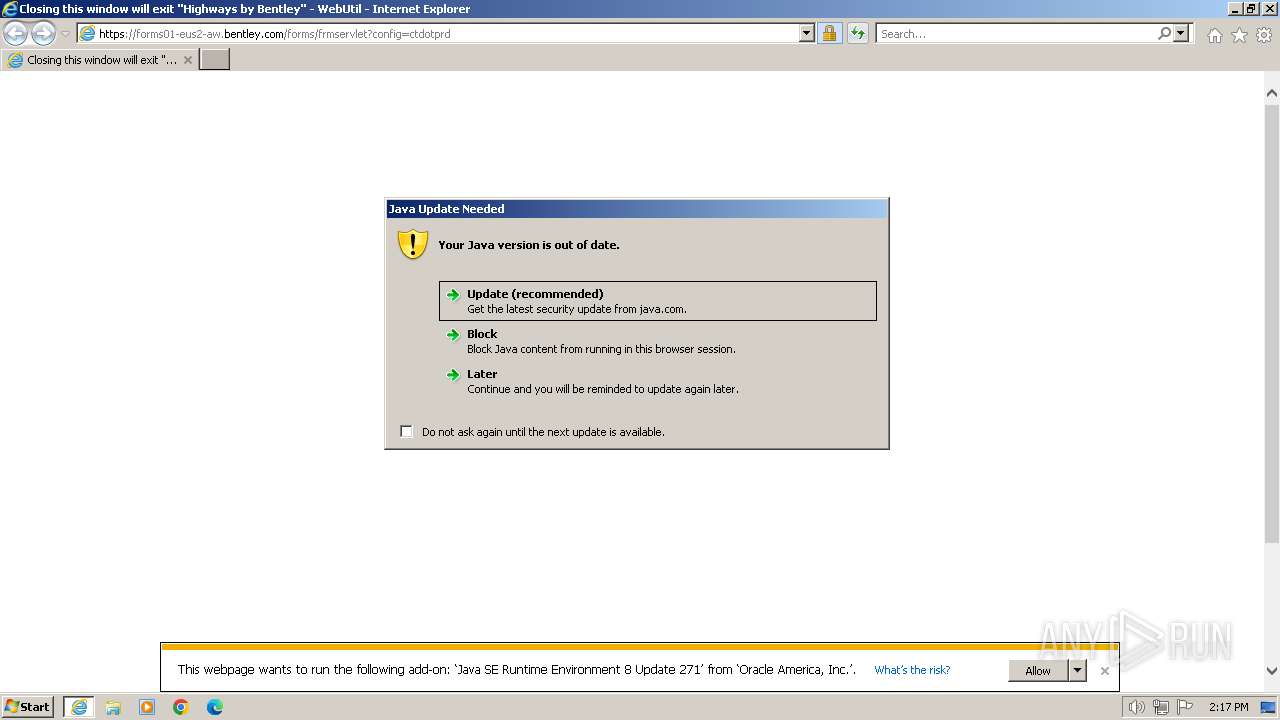Launch Microsoft Edge from taskbar

(x=215, y=707)
